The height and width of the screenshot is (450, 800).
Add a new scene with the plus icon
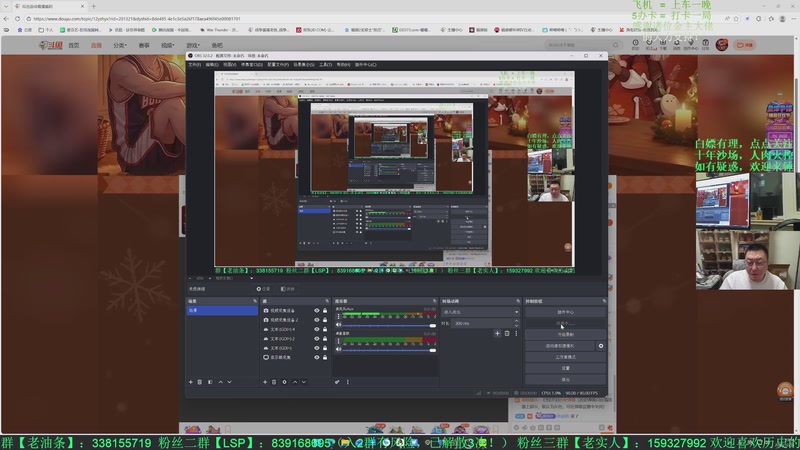click(191, 382)
